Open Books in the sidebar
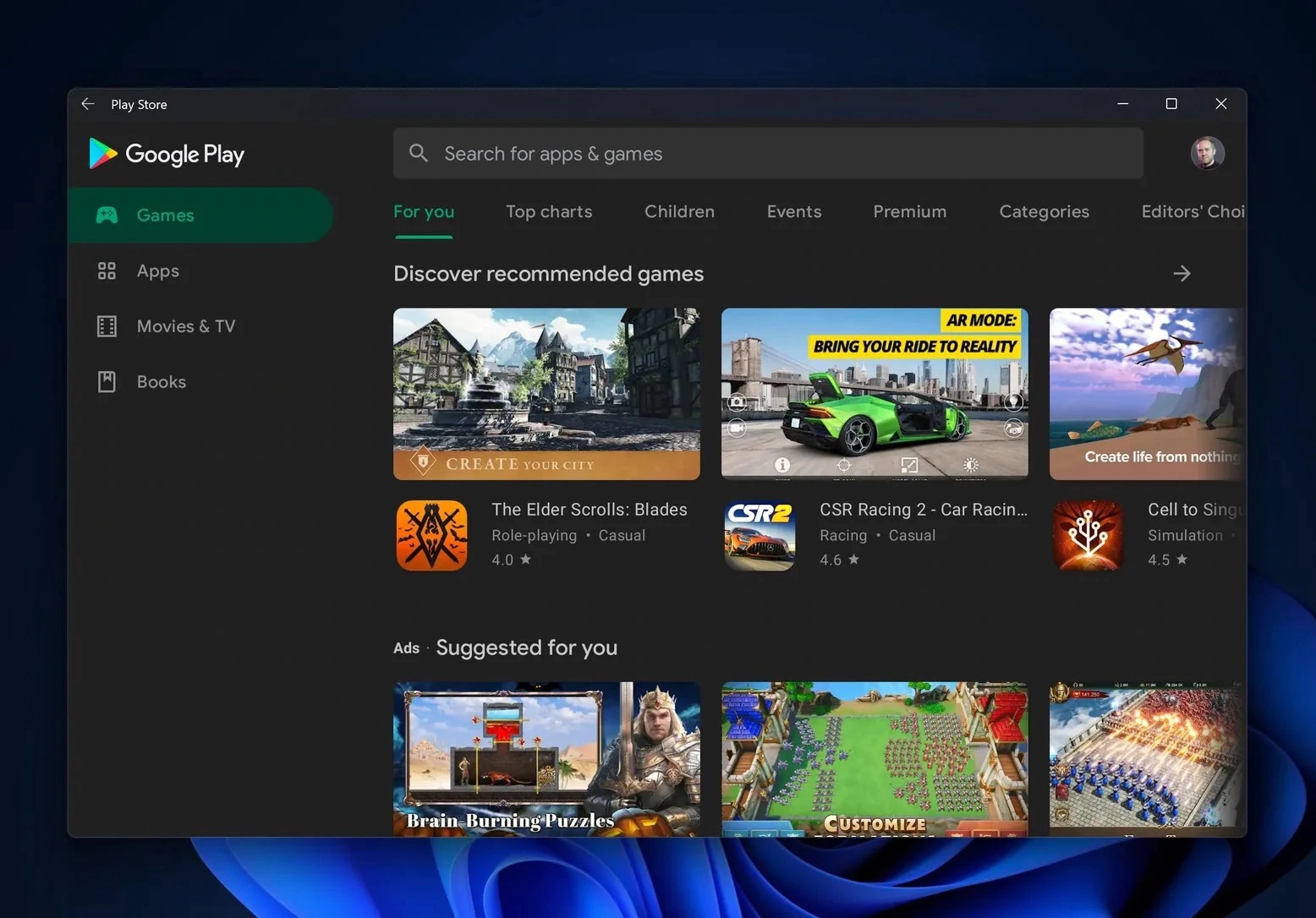The width and height of the screenshot is (1316, 918). pos(200,382)
